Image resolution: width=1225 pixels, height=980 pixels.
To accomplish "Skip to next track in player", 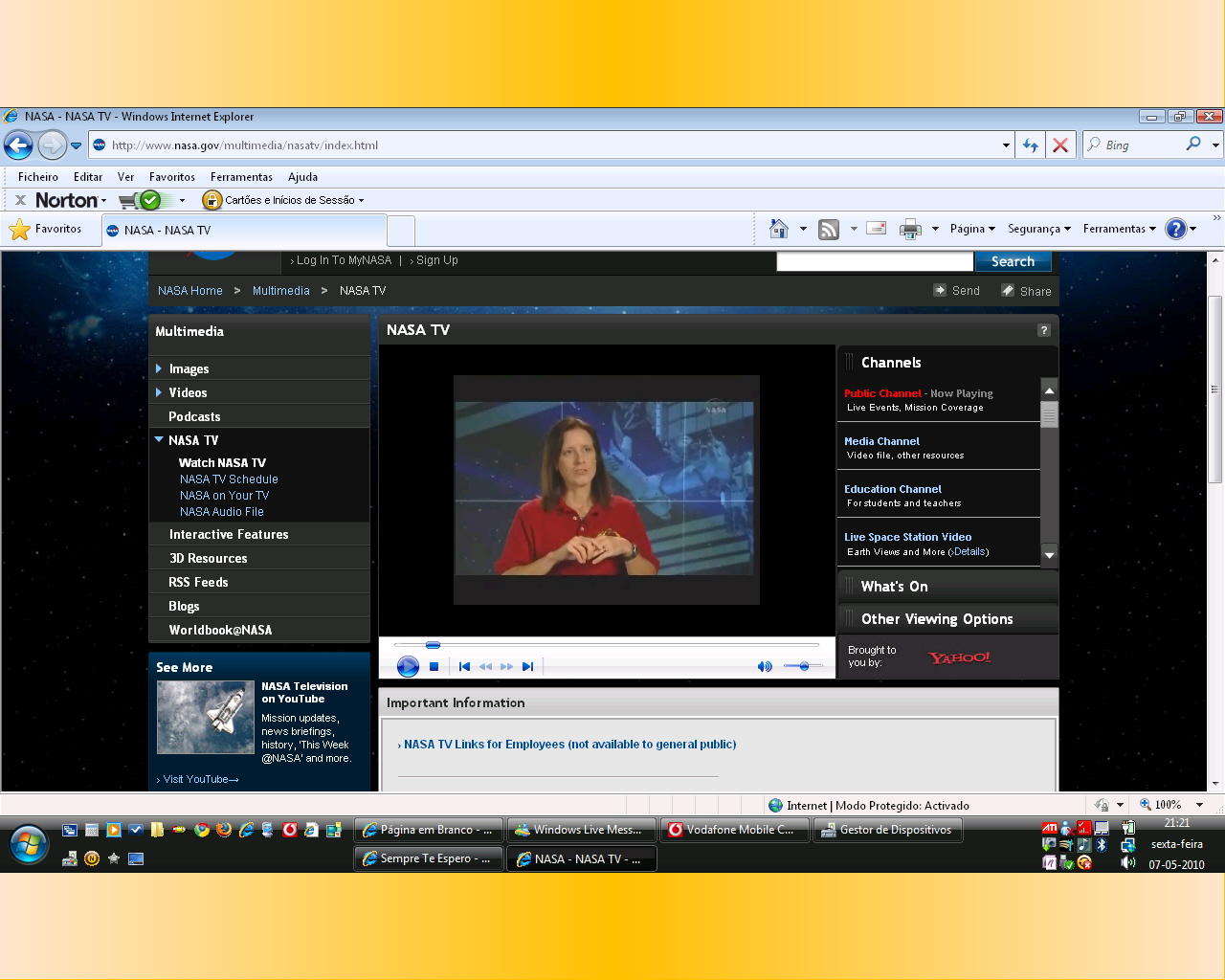I will tap(527, 666).
